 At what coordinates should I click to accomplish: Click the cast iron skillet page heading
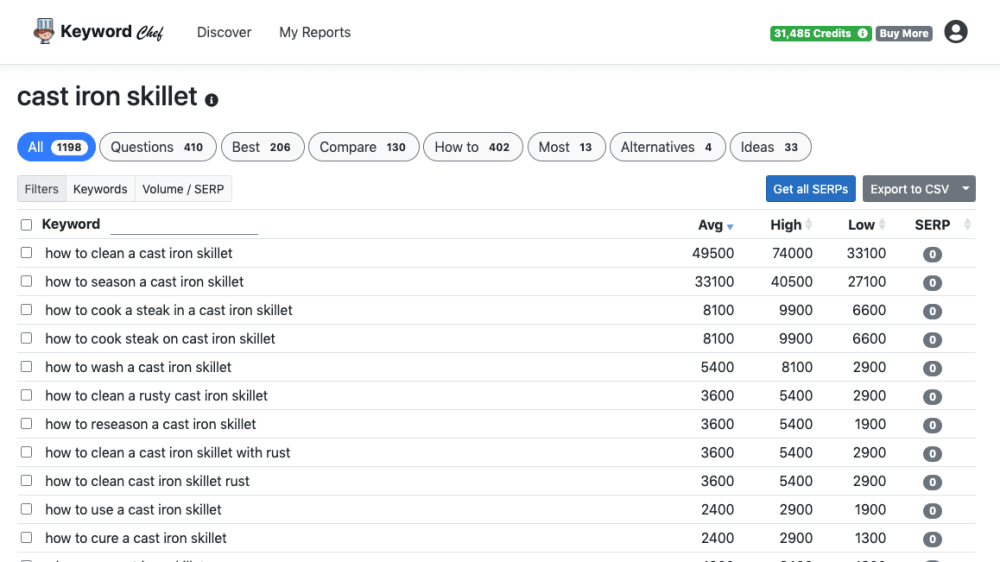click(x=107, y=97)
